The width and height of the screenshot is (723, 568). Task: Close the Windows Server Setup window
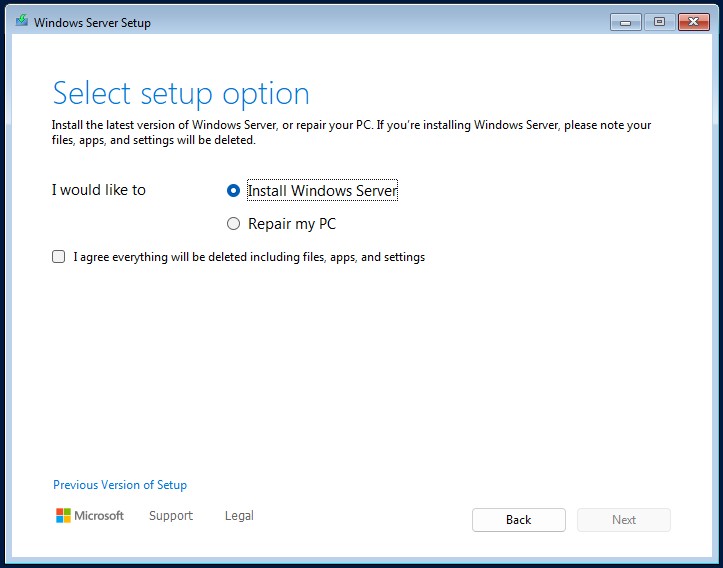pos(693,22)
